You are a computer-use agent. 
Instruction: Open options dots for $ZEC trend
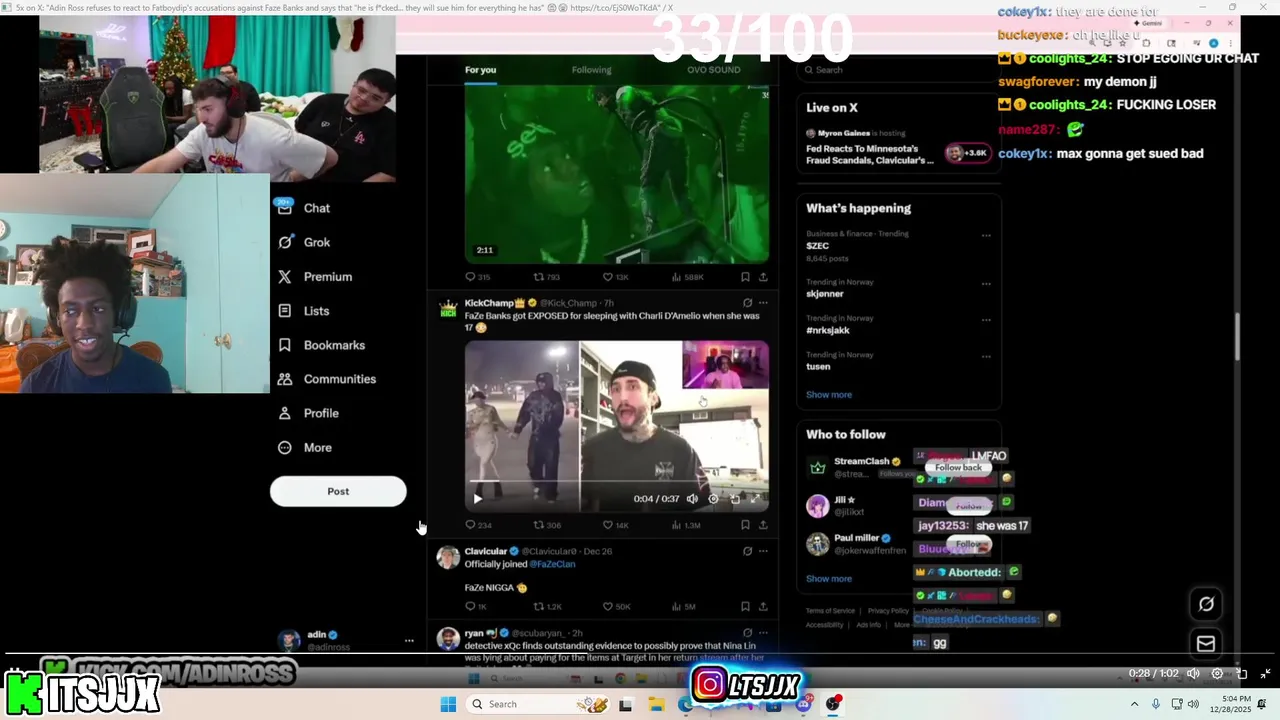986,236
